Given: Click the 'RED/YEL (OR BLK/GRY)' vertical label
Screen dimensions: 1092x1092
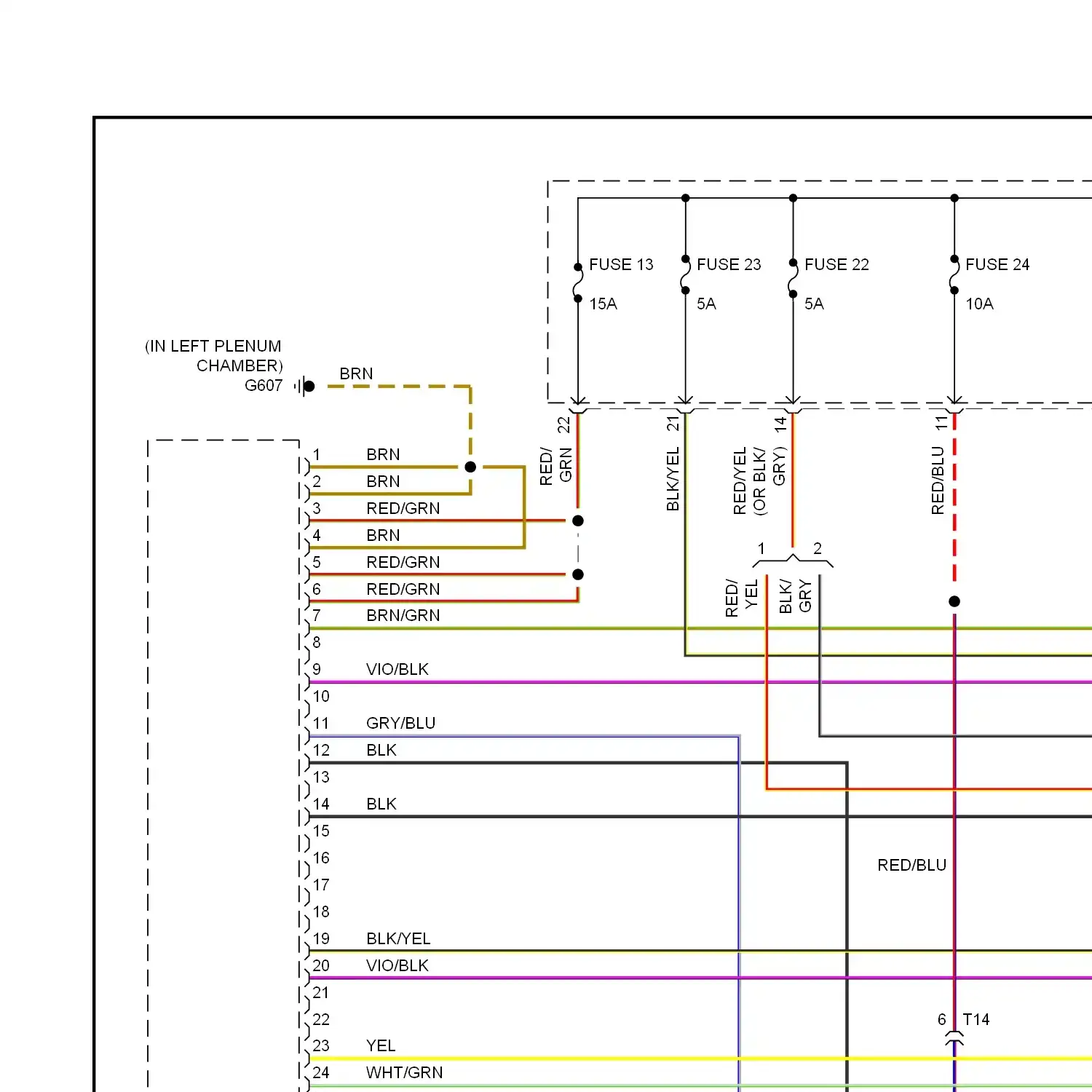Looking at the screenshot, I should [x=759, y=481].
